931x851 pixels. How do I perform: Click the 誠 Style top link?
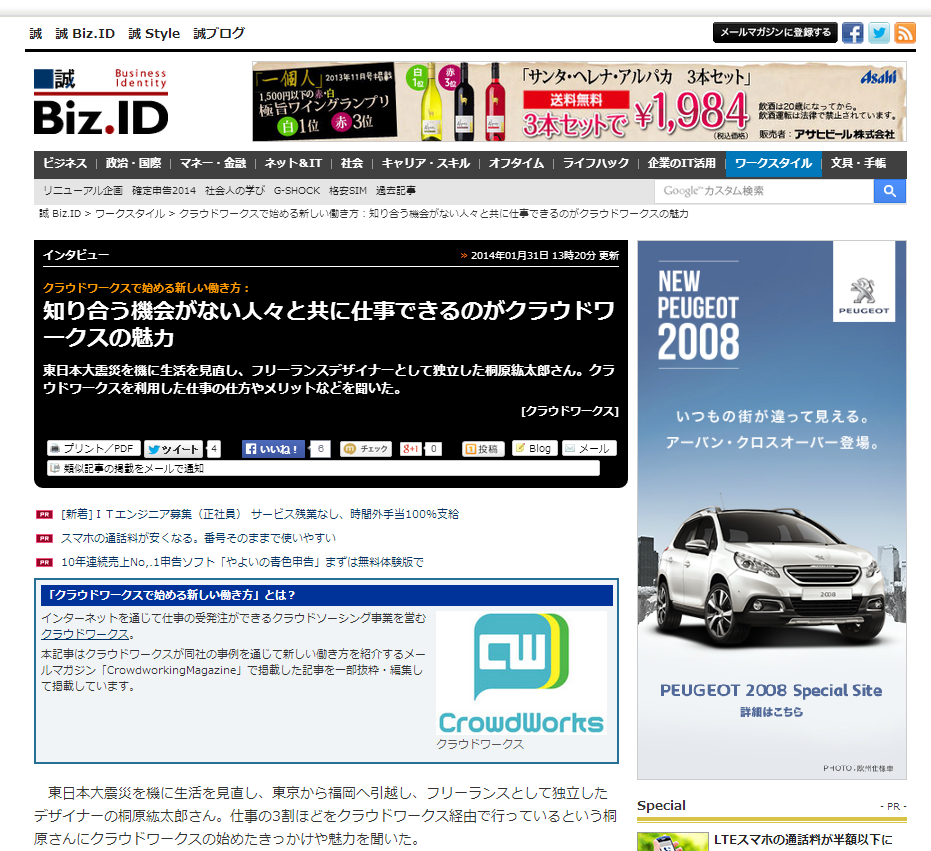(154, 34)
